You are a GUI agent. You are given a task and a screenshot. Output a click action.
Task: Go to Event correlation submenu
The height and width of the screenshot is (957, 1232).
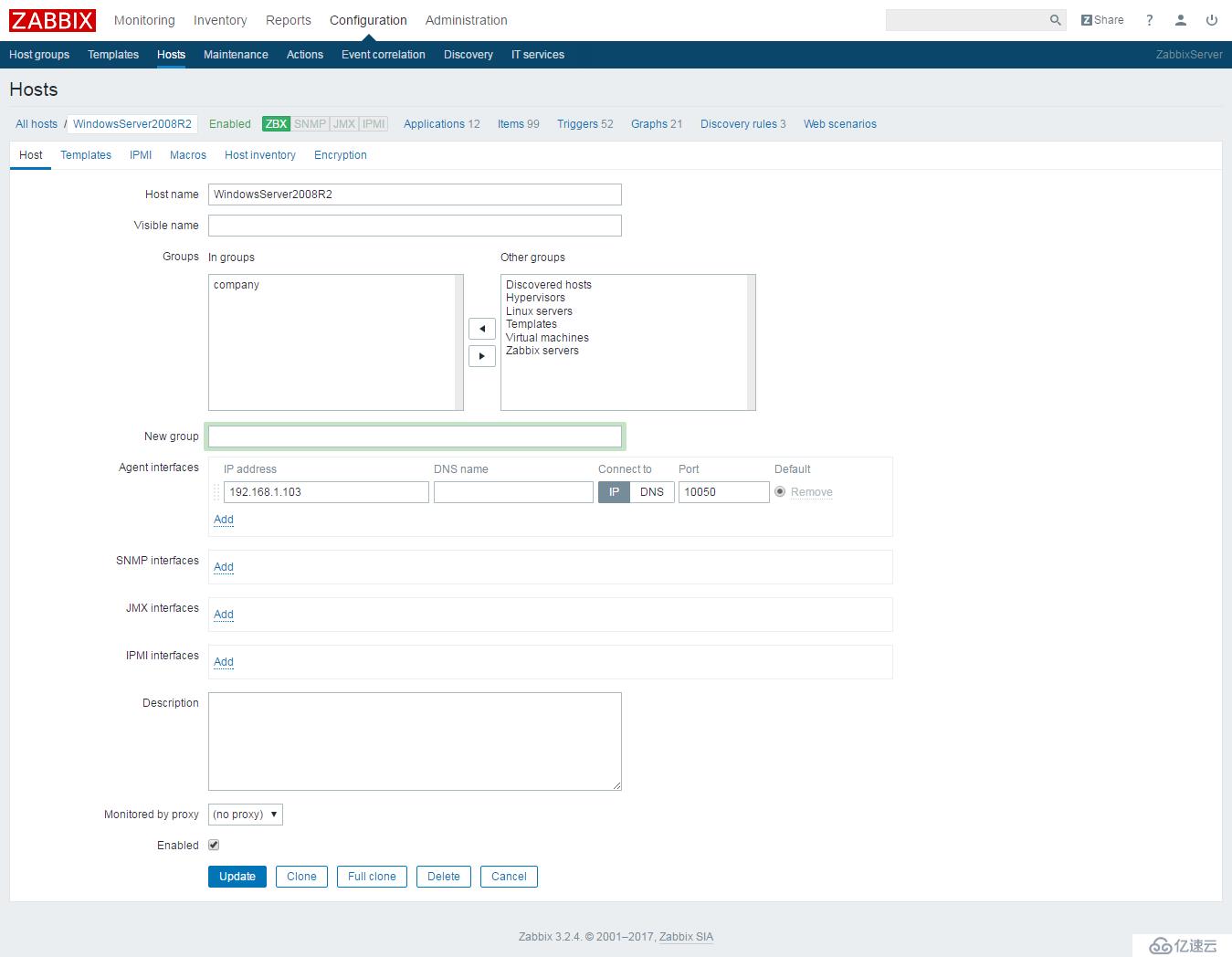click(x=384, y=55)
